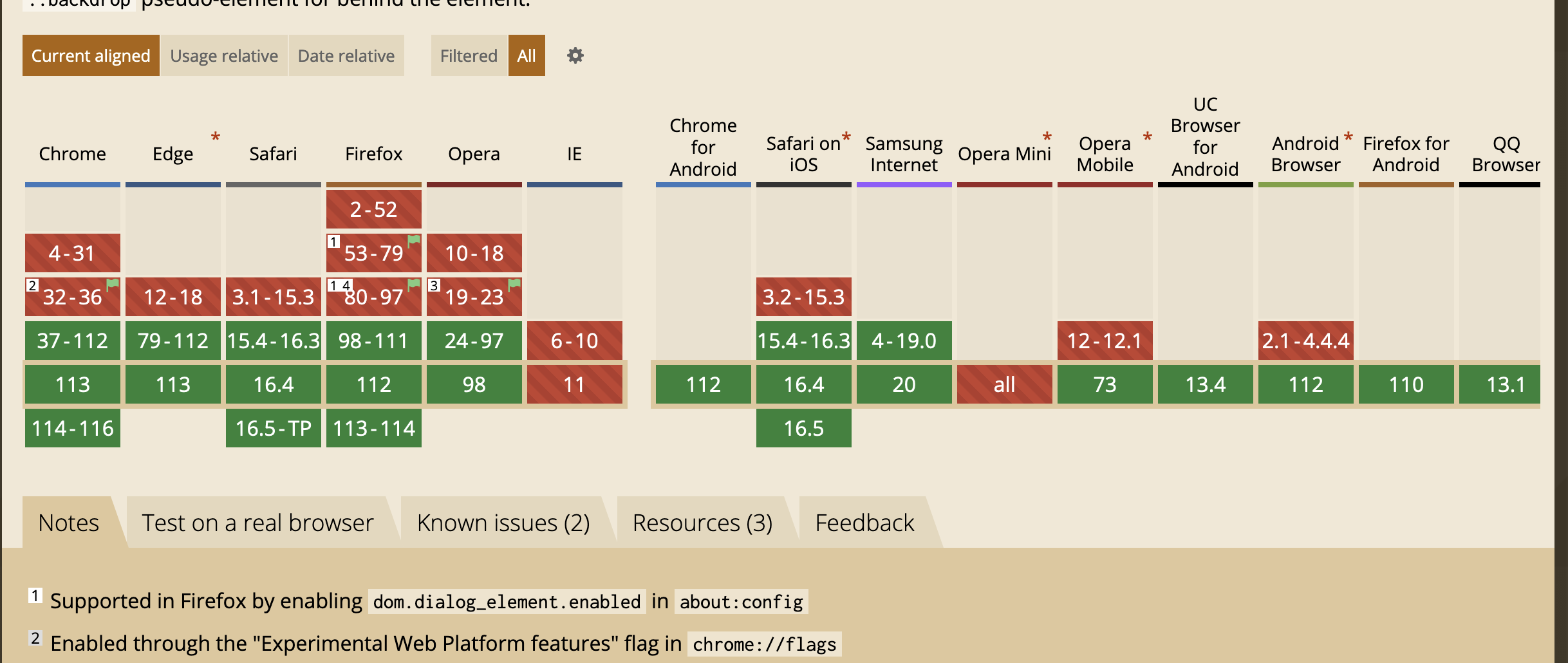Click the Samsung Internet header
This screenshot has height=663, width=1568.
click(x=904, y=154)
